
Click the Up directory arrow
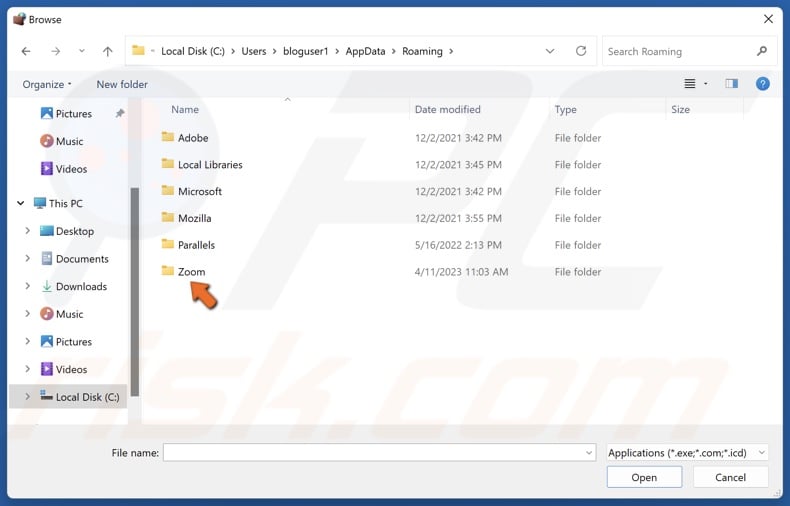click(x=107, y=52)
